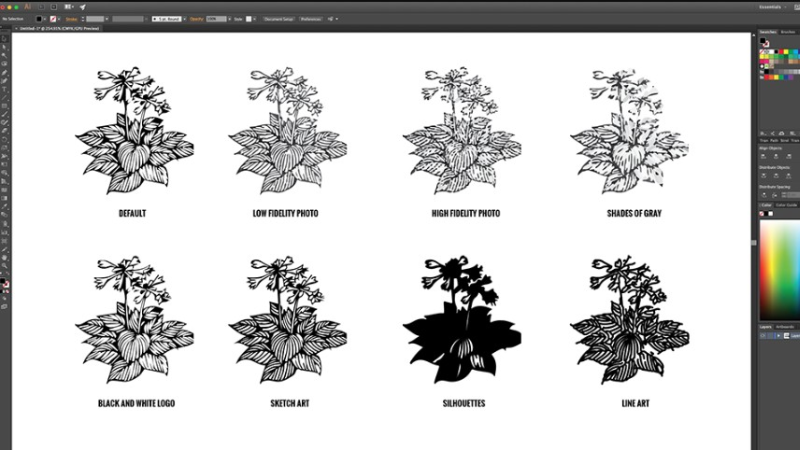Click the Preferences button
This screenshot has height=450, width=800.
[x=311, y=19]
